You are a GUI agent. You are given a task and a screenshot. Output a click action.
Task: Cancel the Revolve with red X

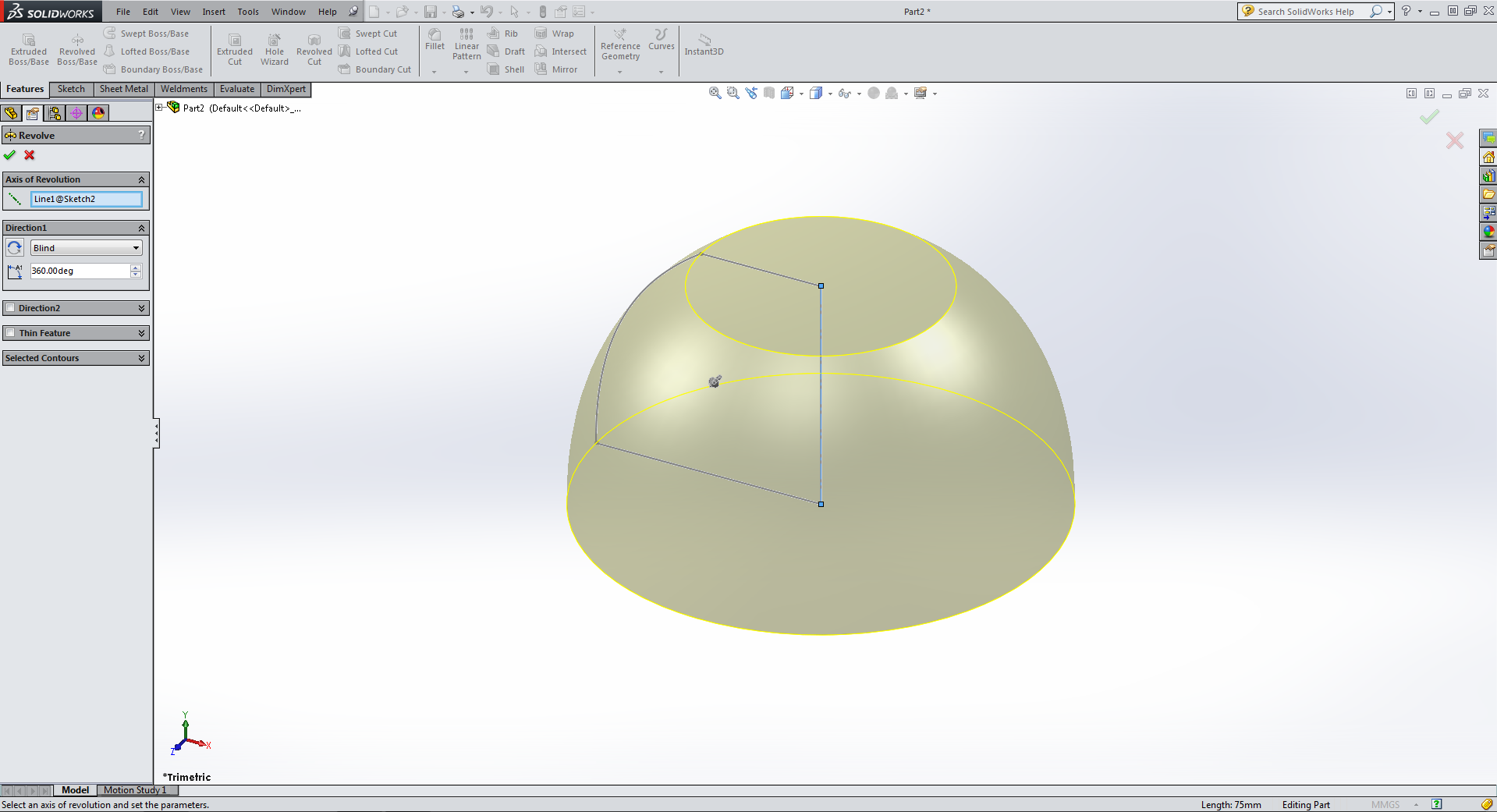pos(30,155)
